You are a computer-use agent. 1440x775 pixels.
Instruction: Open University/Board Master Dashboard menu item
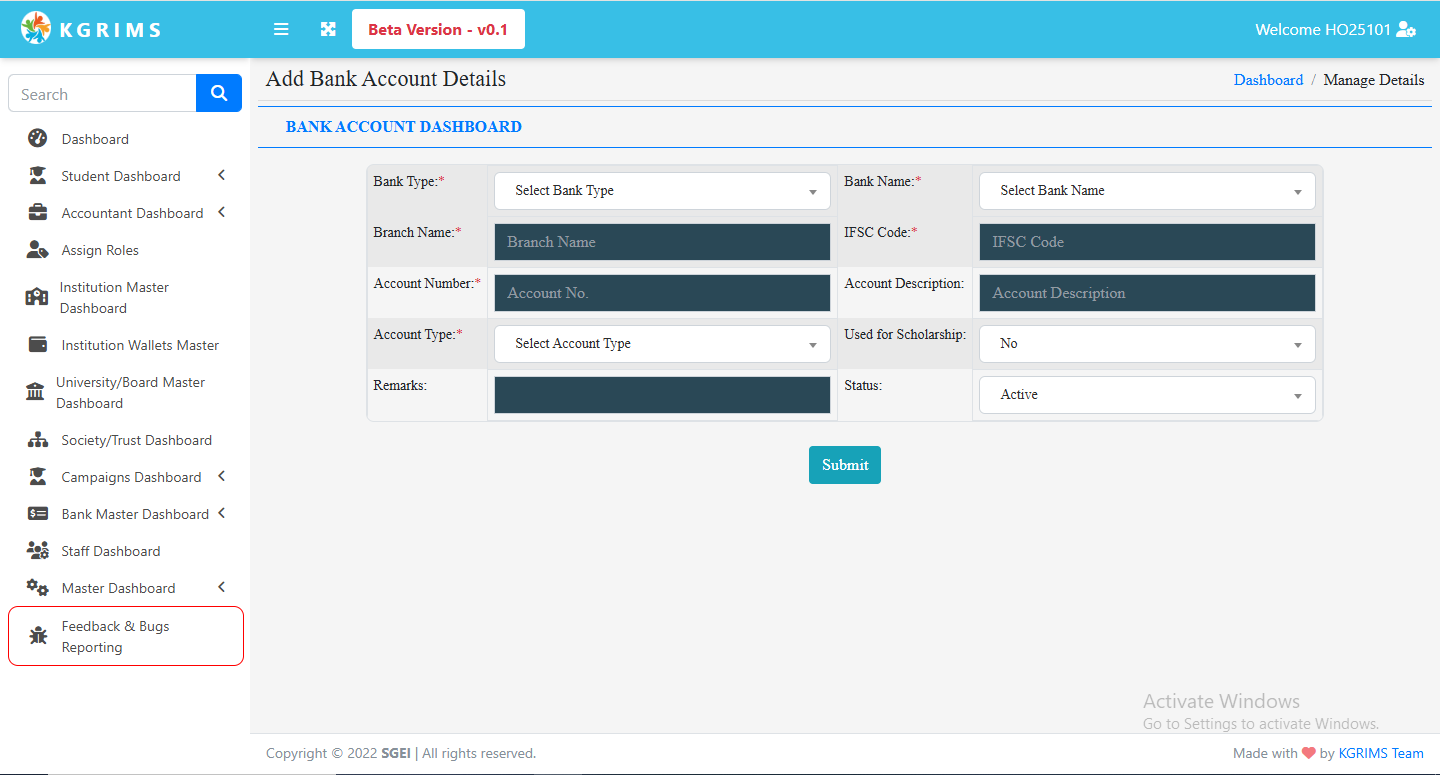click(x=130, y=393)
